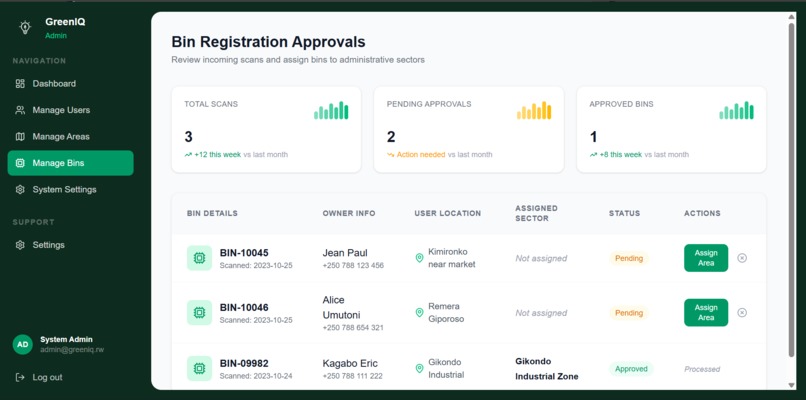Select the Manage Bins navigation item

pos(70,163)
